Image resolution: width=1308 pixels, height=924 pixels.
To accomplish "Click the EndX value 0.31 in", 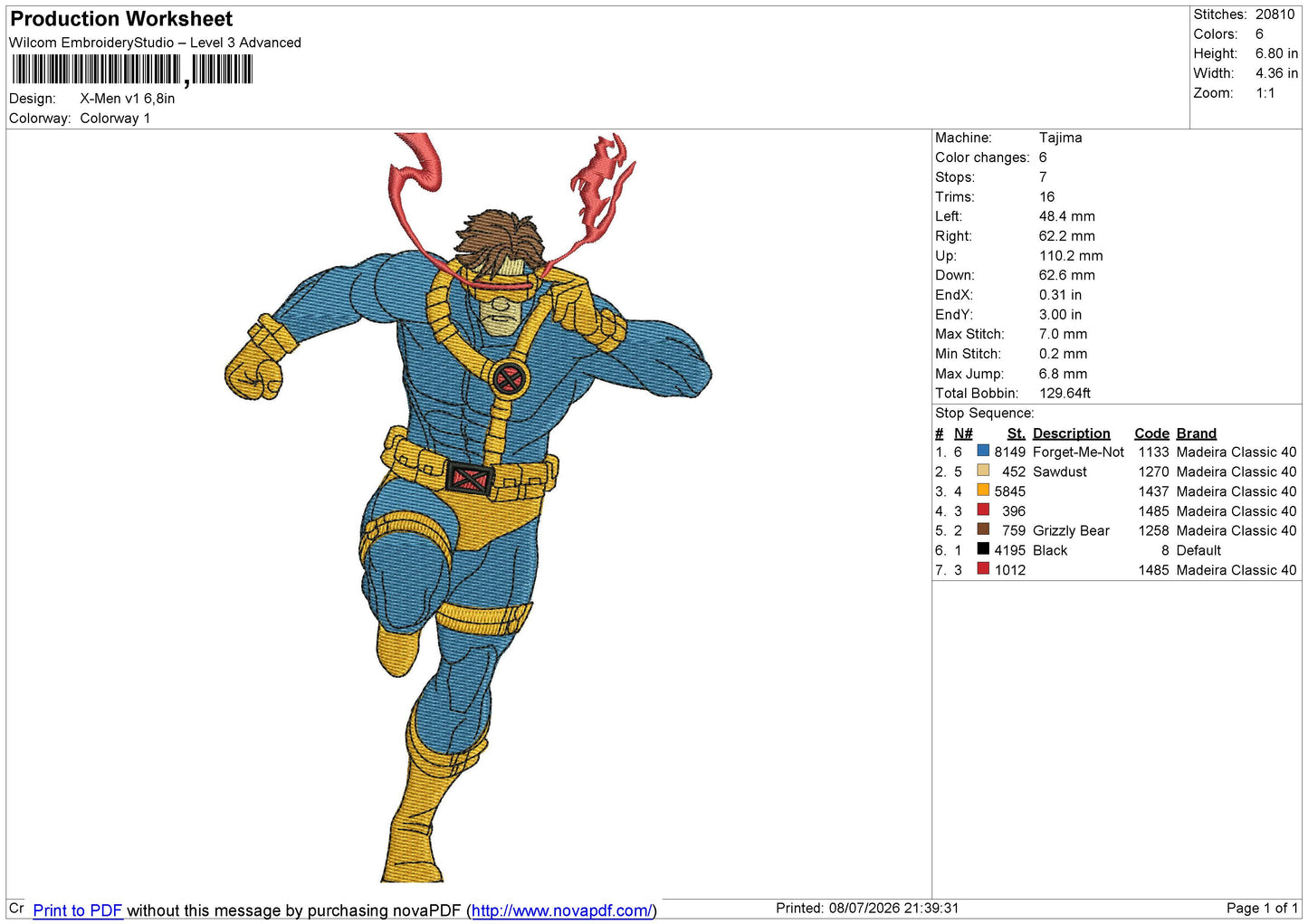I will (x=1061, y=295).
